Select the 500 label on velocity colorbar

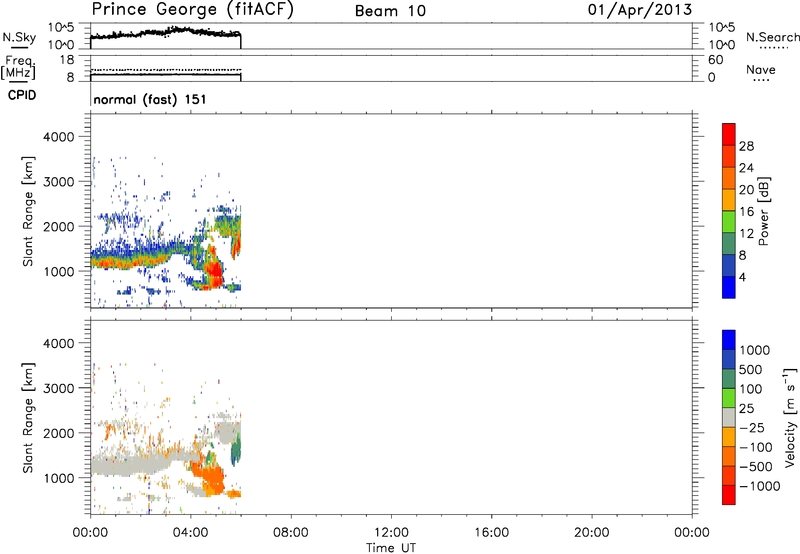[x=751, y=369]
